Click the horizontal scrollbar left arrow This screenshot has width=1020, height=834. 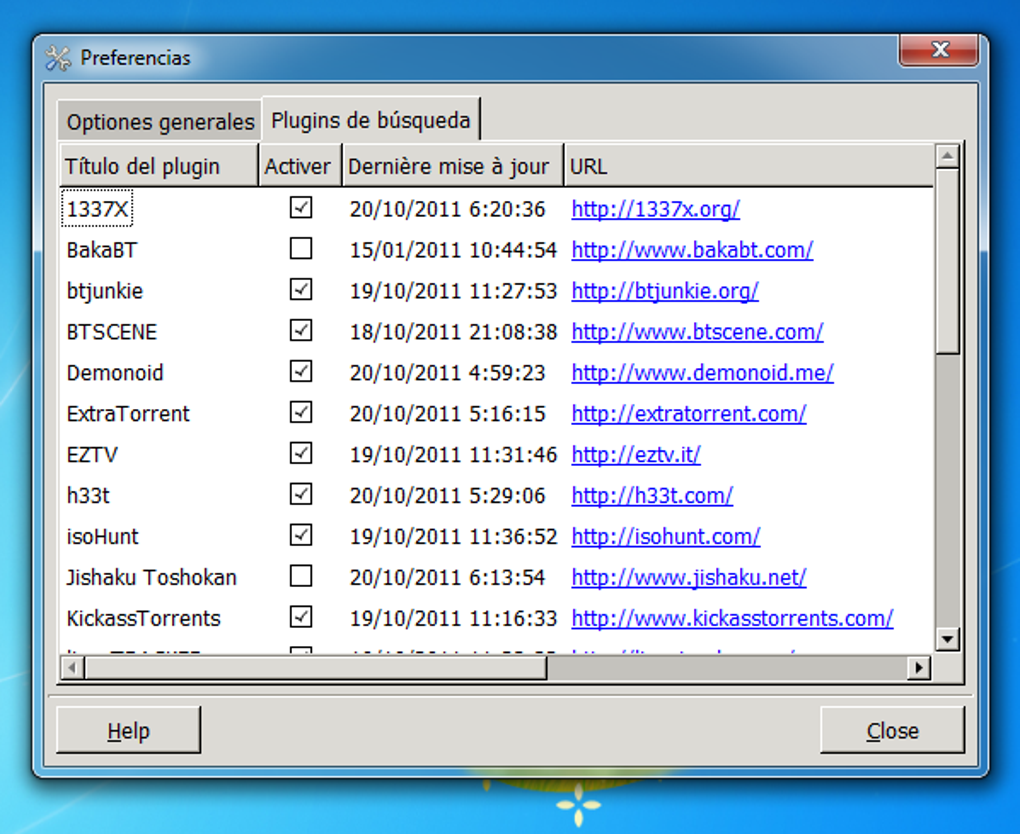pyautogui.click(x=72, y=667)
